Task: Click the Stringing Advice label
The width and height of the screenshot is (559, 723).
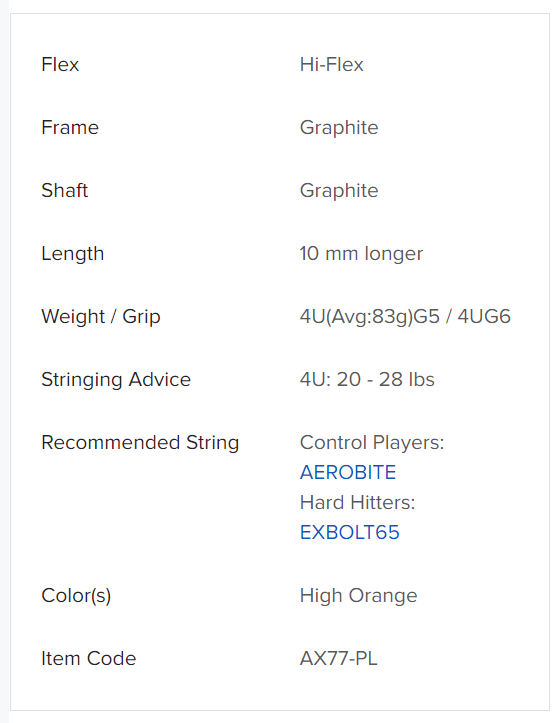Action: tap(116, 380)
